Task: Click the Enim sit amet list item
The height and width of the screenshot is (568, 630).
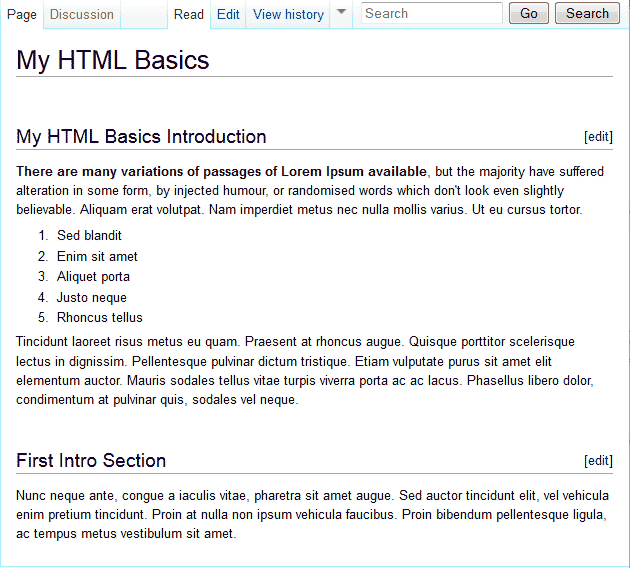Action: point(97,257)
